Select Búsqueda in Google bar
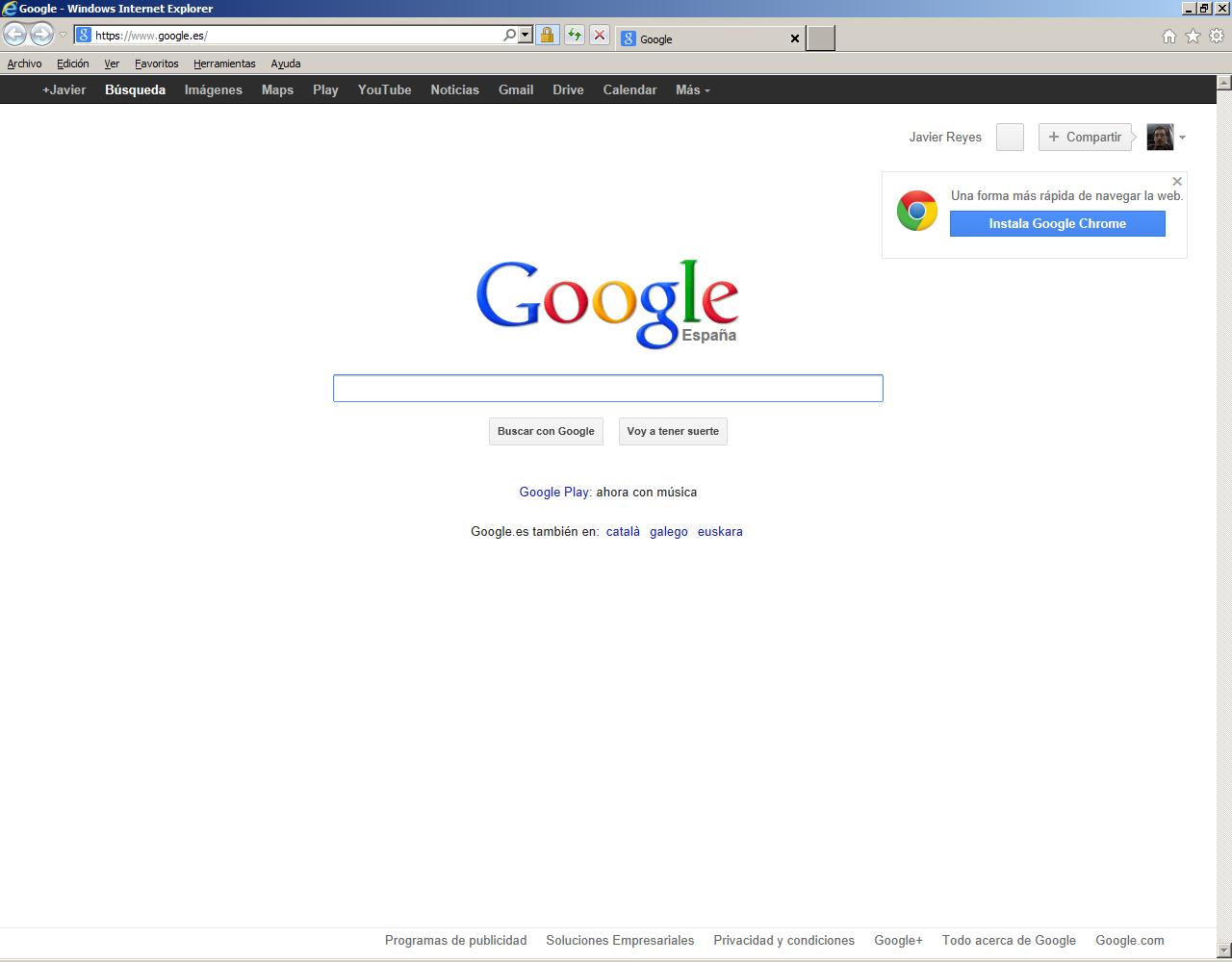 tap(135, 89)
